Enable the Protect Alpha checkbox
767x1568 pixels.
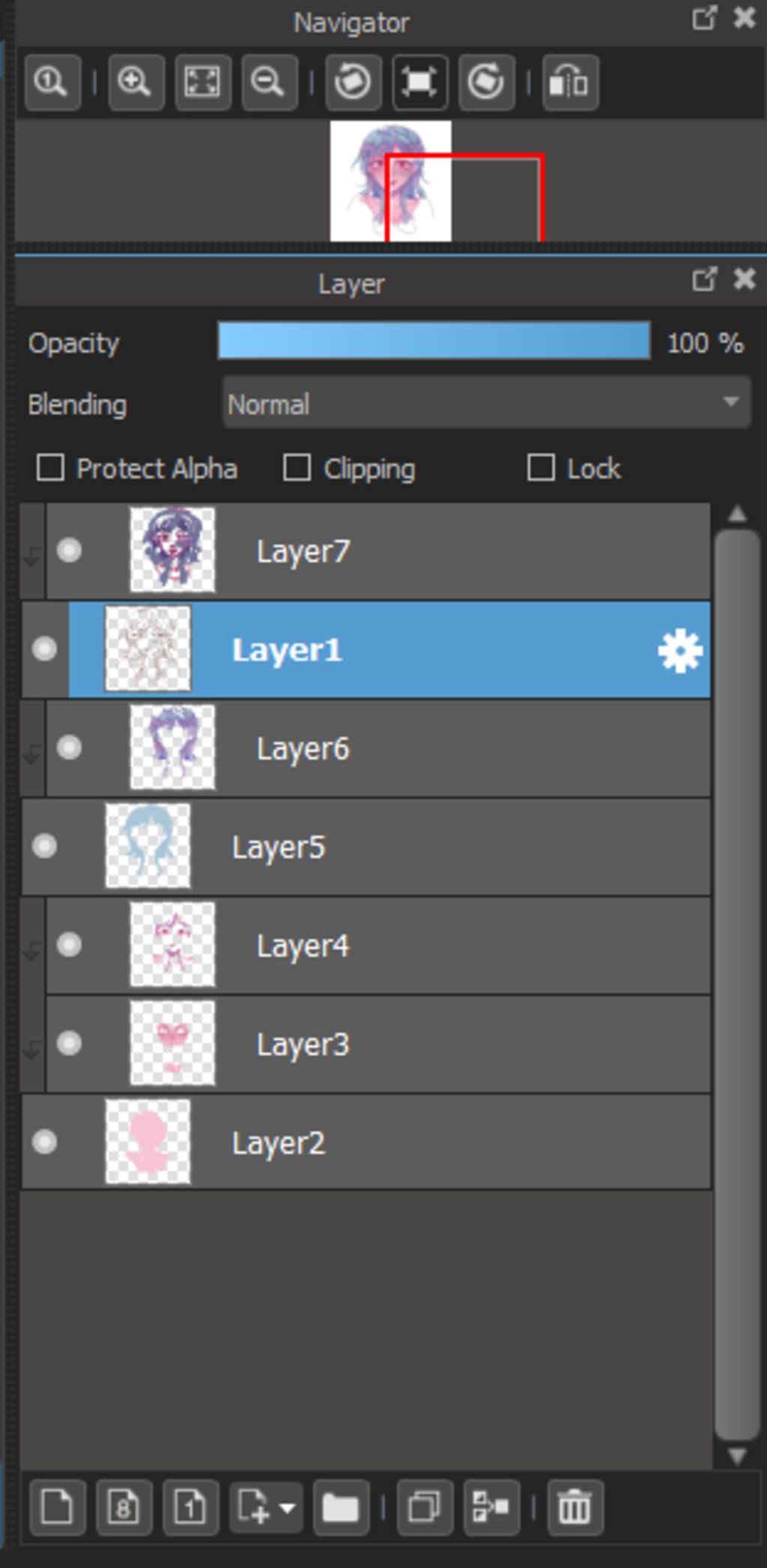point(50,468)
